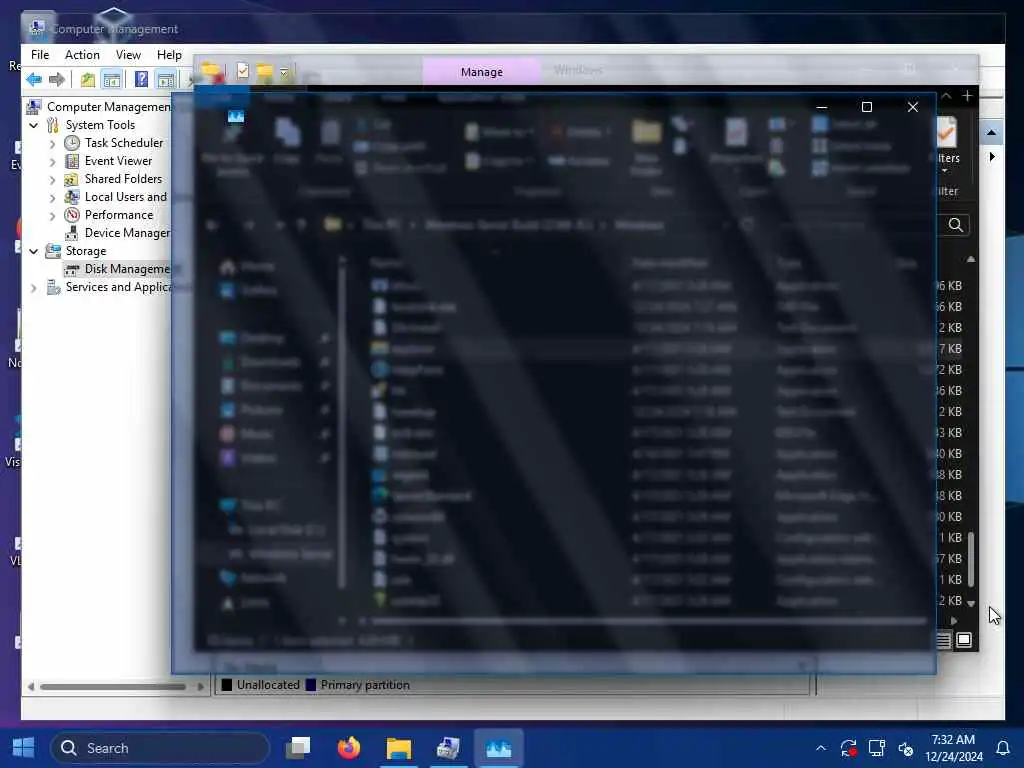Click the scroll down arrow of Explorer file list
The width and height of the screenshot is (1024, 768).
click(971, 603)
